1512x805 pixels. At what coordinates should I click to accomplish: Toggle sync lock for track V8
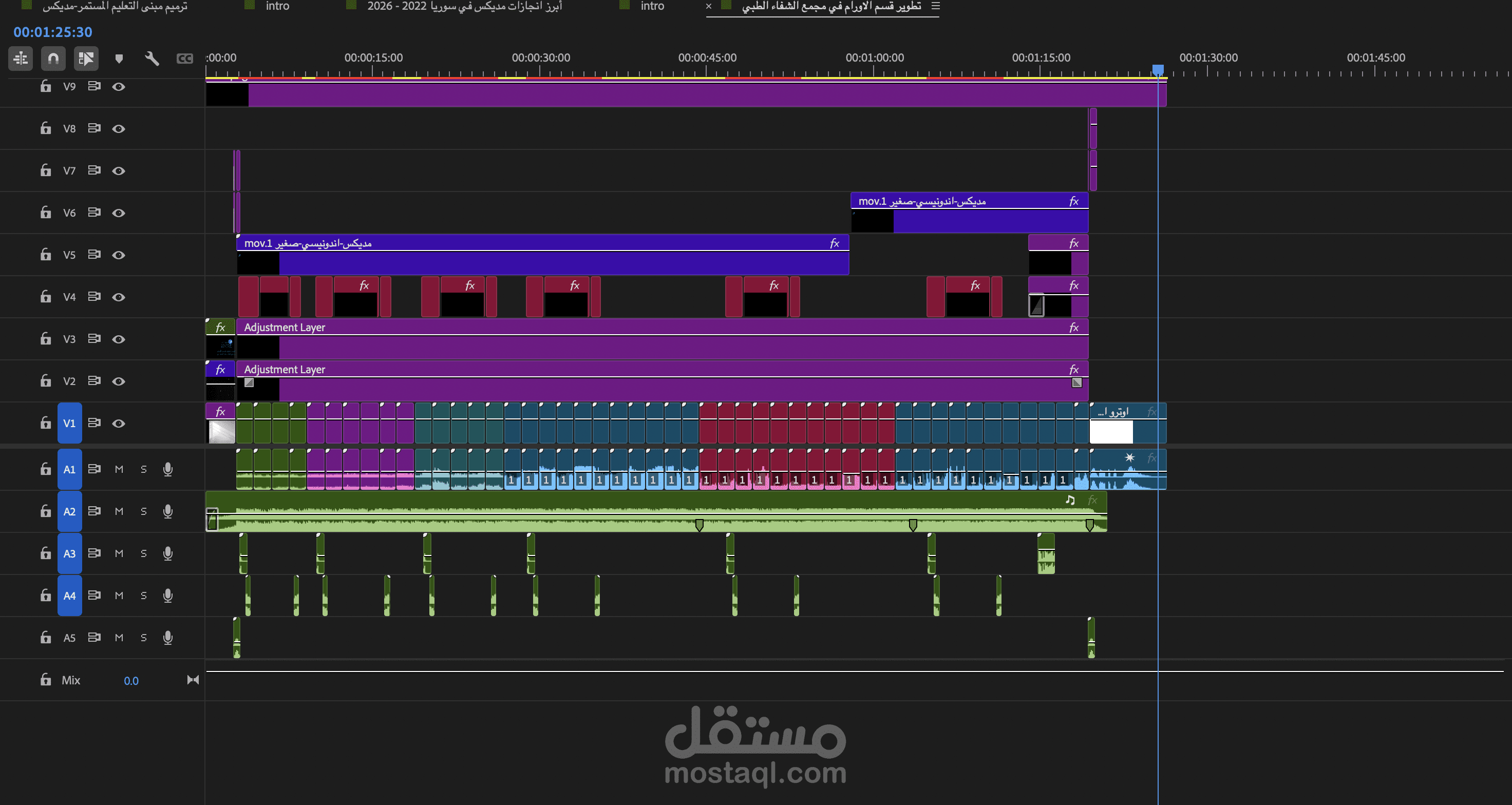pyautogui.click(x=94, y=128)
